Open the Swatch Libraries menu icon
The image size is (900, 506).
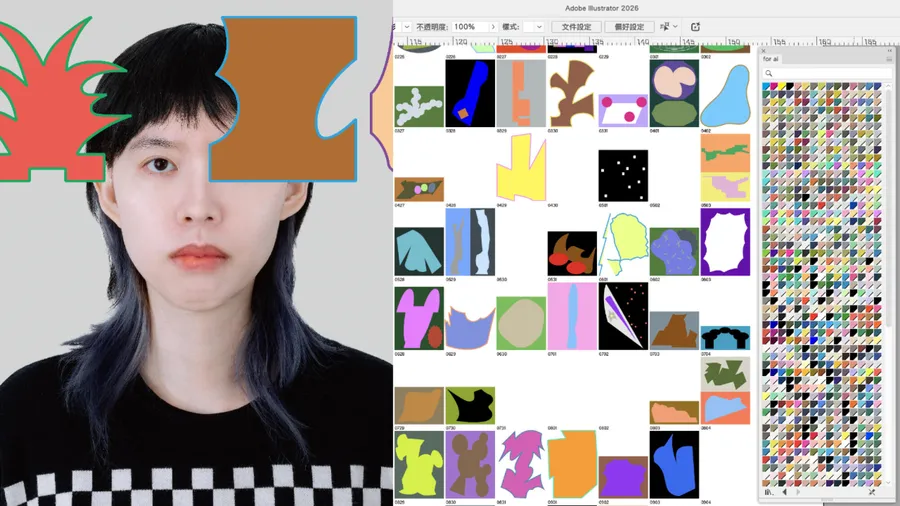[769, 492]
